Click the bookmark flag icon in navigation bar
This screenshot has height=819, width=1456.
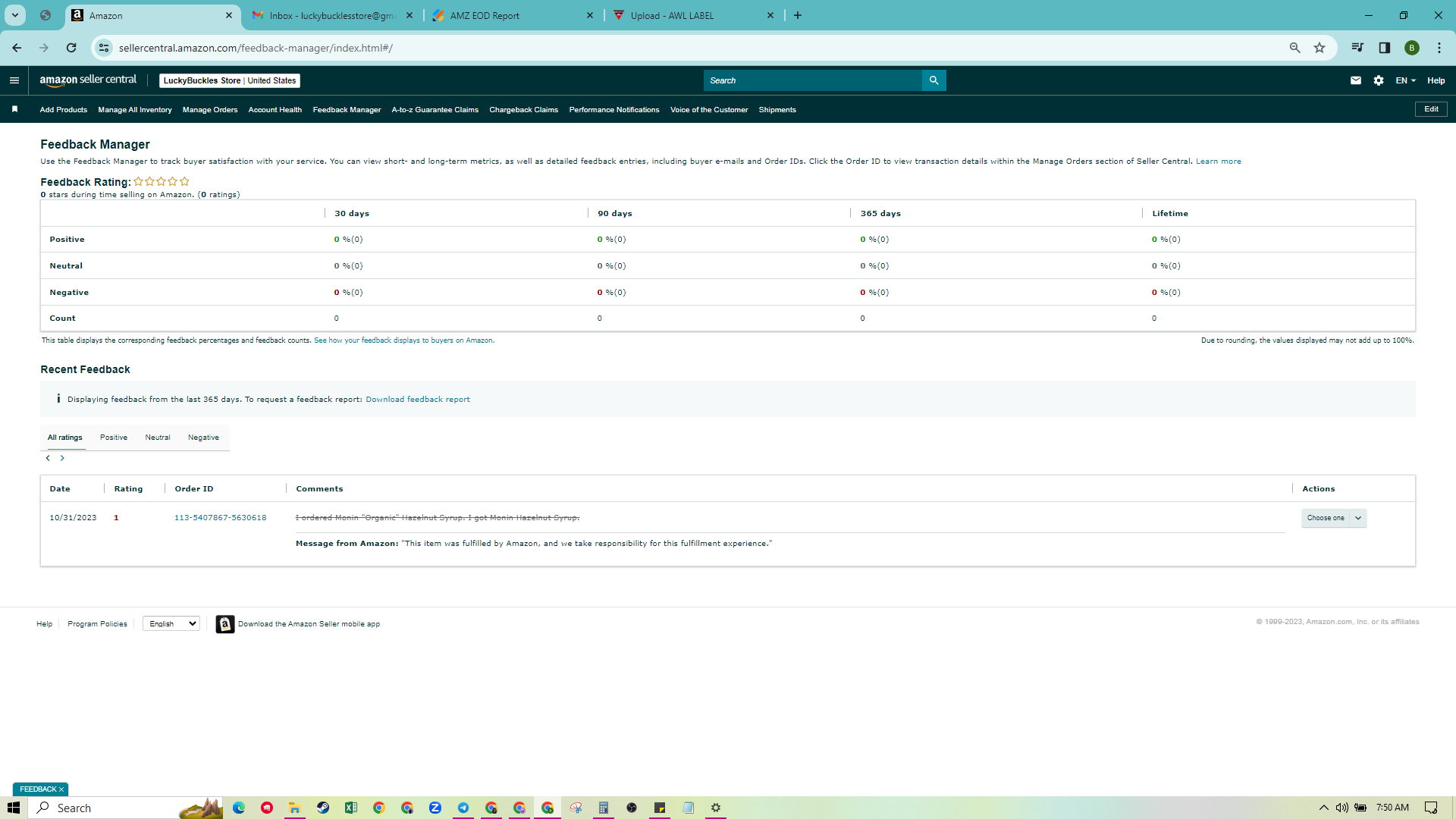(14, 109)
